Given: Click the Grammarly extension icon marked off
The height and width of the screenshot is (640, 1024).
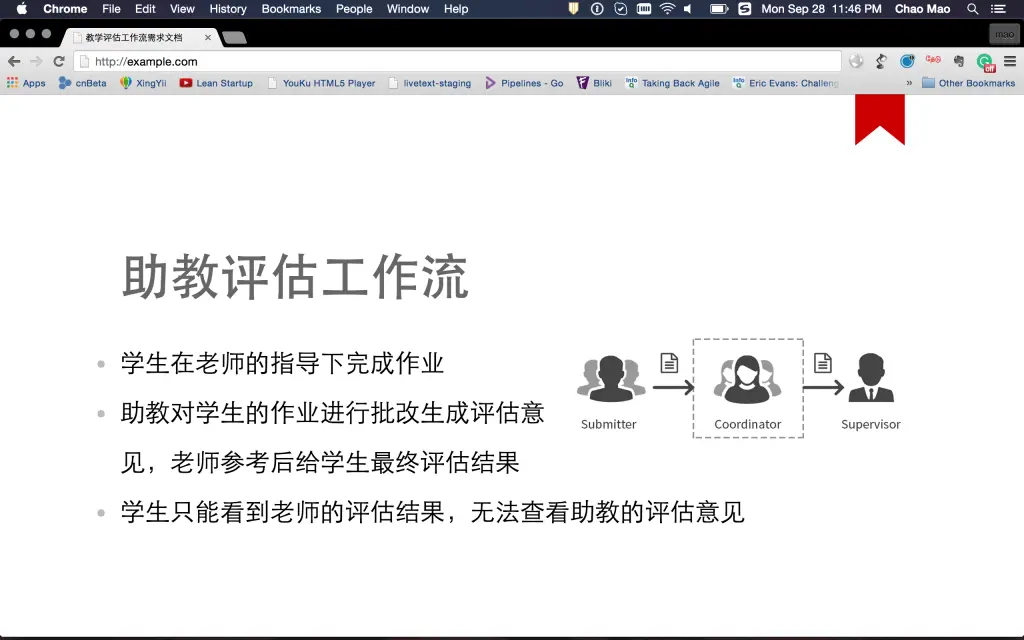Looking at the screenshot, I should [x=985, y=62].
